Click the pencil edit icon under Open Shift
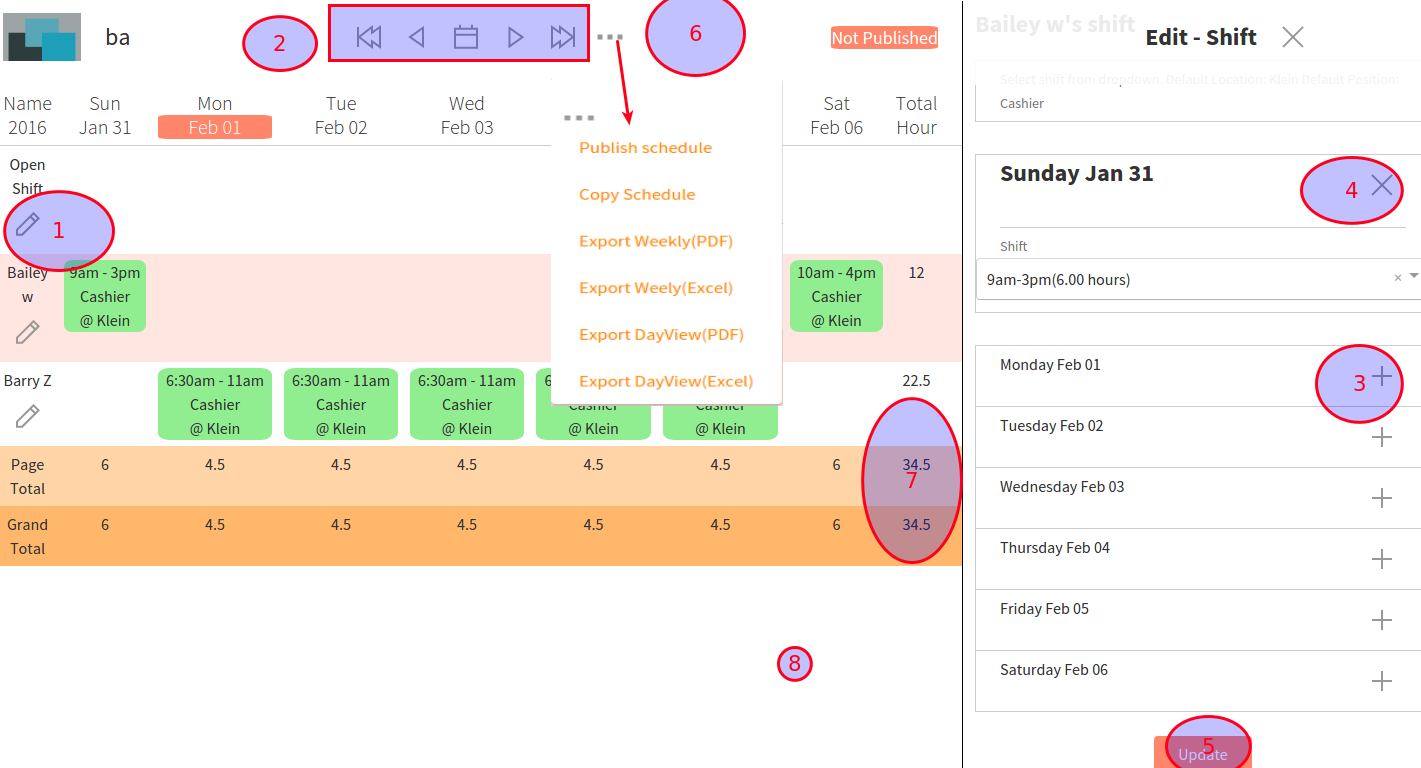Screen dimensions: 1421x768 [x=27, y=225]
